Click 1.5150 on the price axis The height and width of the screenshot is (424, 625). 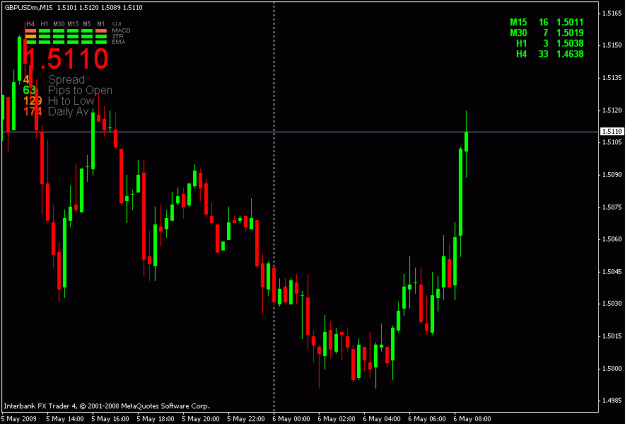point(613,45)
